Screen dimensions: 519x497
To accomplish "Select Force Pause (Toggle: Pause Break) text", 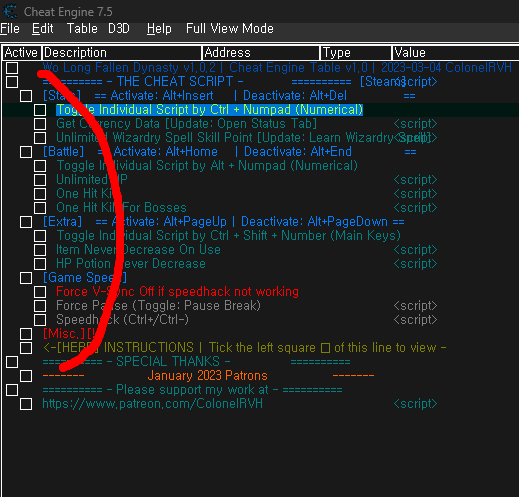I will point(158,306).
